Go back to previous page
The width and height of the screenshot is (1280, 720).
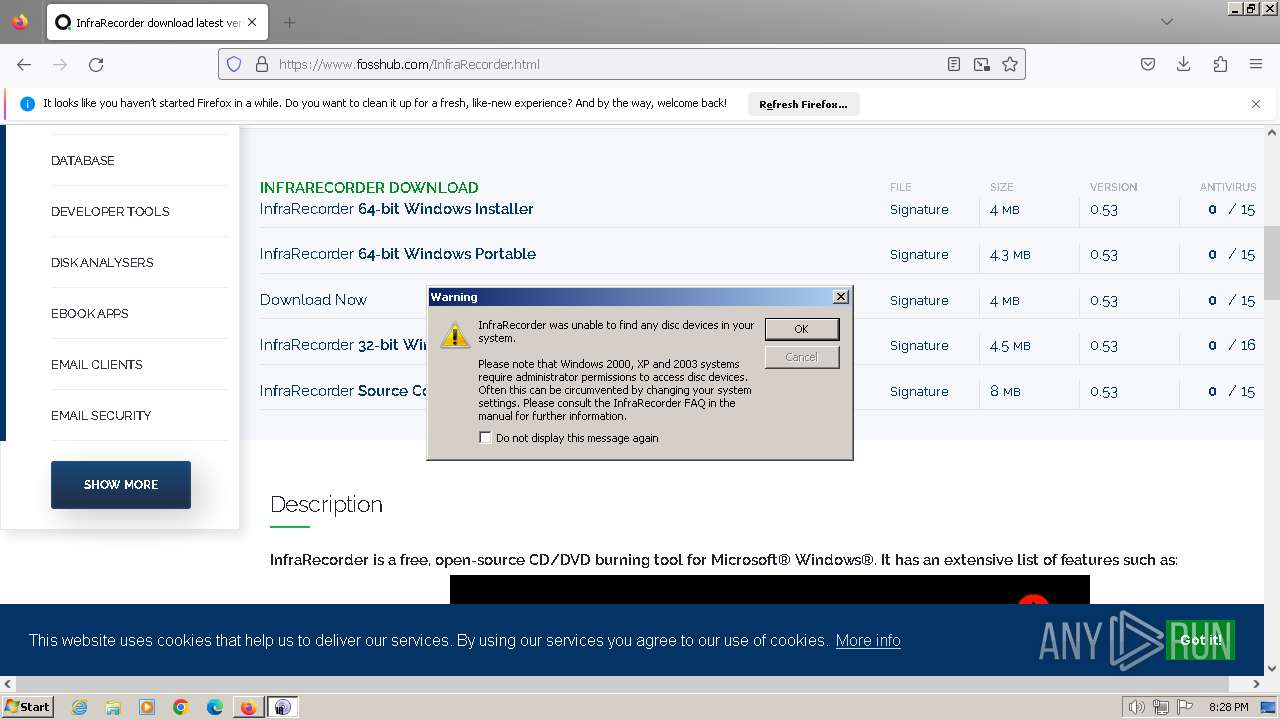pos(24,64)
